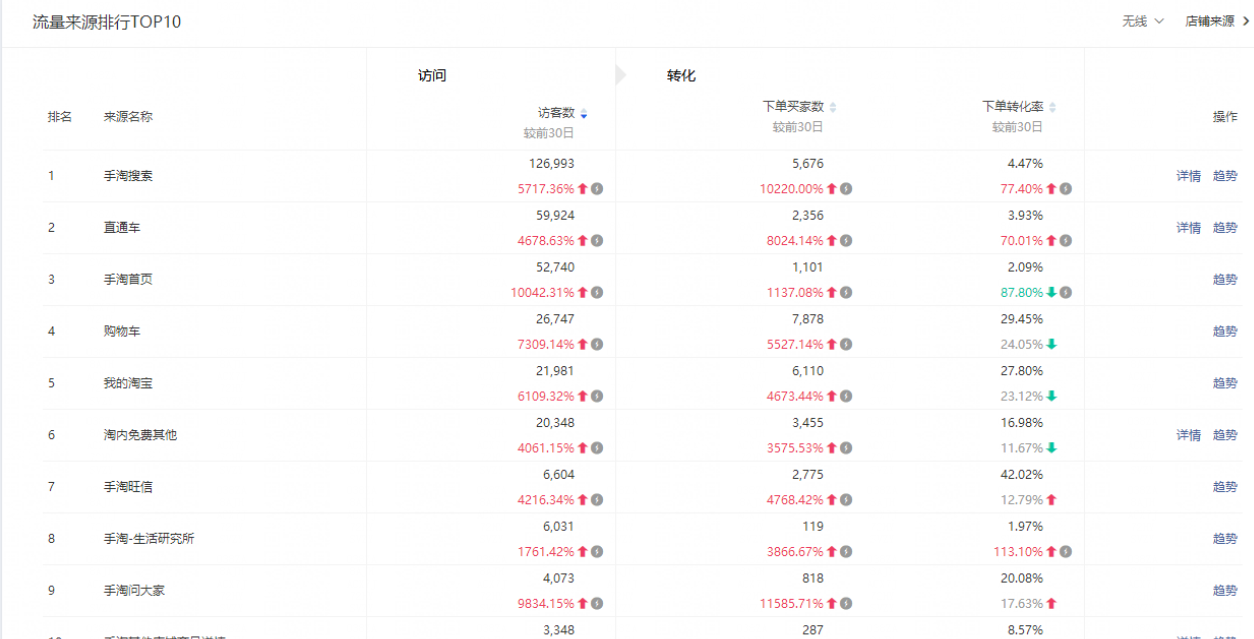The height and width of the screenshot is (639, 1254).
Task: Click info icon next to 购物车 visitor growth
Action: pos(597,344)
